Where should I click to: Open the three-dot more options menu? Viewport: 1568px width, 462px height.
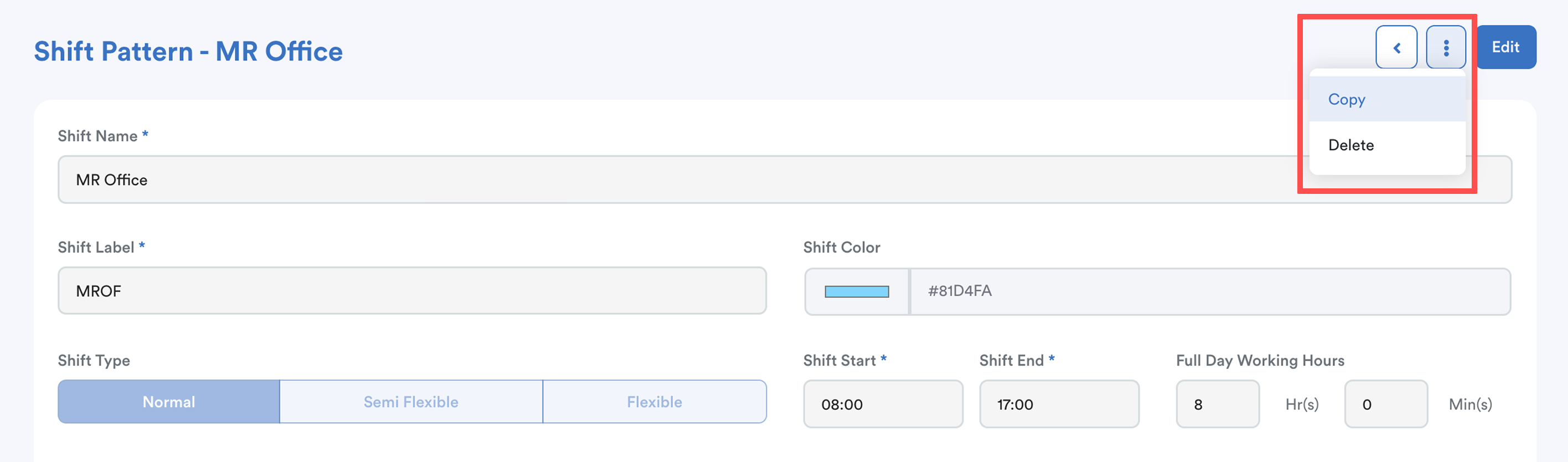[1446, 48]
